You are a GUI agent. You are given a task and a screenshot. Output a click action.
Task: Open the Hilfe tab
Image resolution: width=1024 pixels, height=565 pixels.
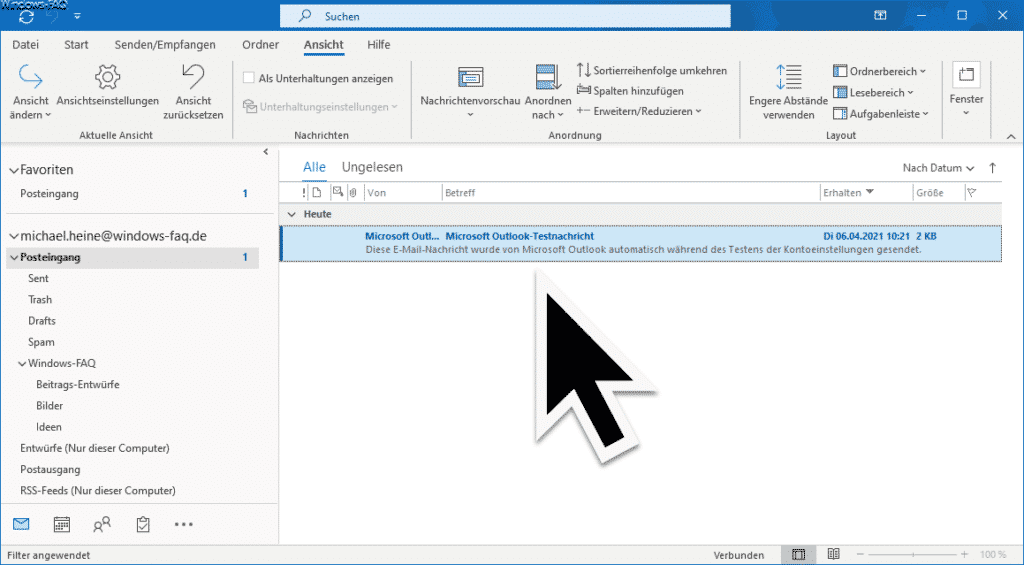click(x=379, y=45)
